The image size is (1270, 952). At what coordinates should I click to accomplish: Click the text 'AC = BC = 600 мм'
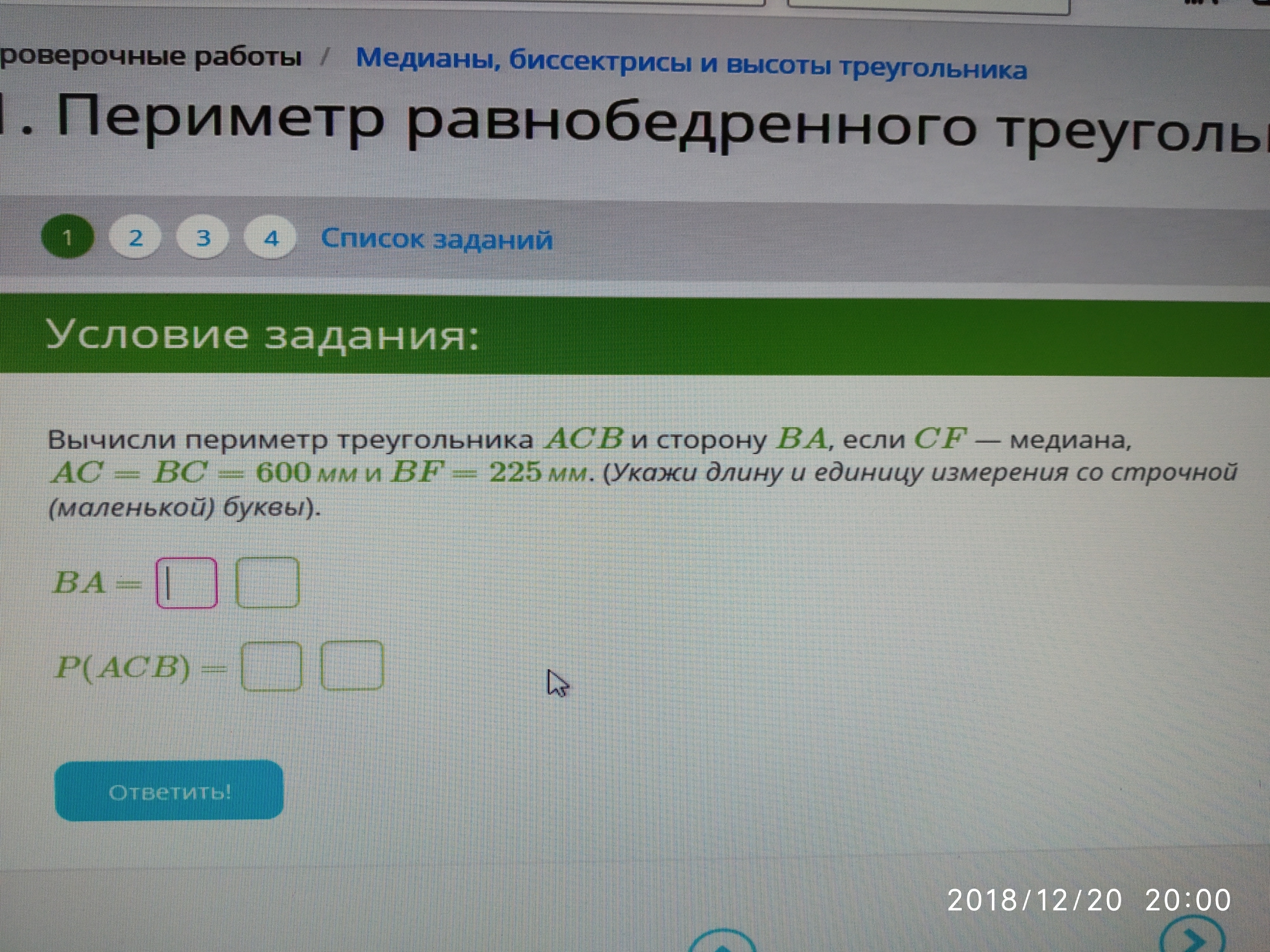coord(204,473)
